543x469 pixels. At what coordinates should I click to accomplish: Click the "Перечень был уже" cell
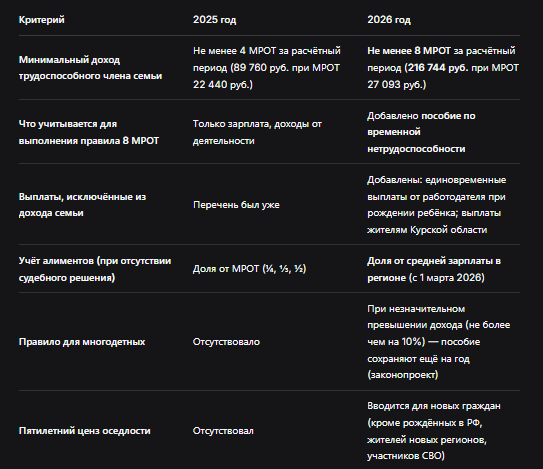(236, 205)
